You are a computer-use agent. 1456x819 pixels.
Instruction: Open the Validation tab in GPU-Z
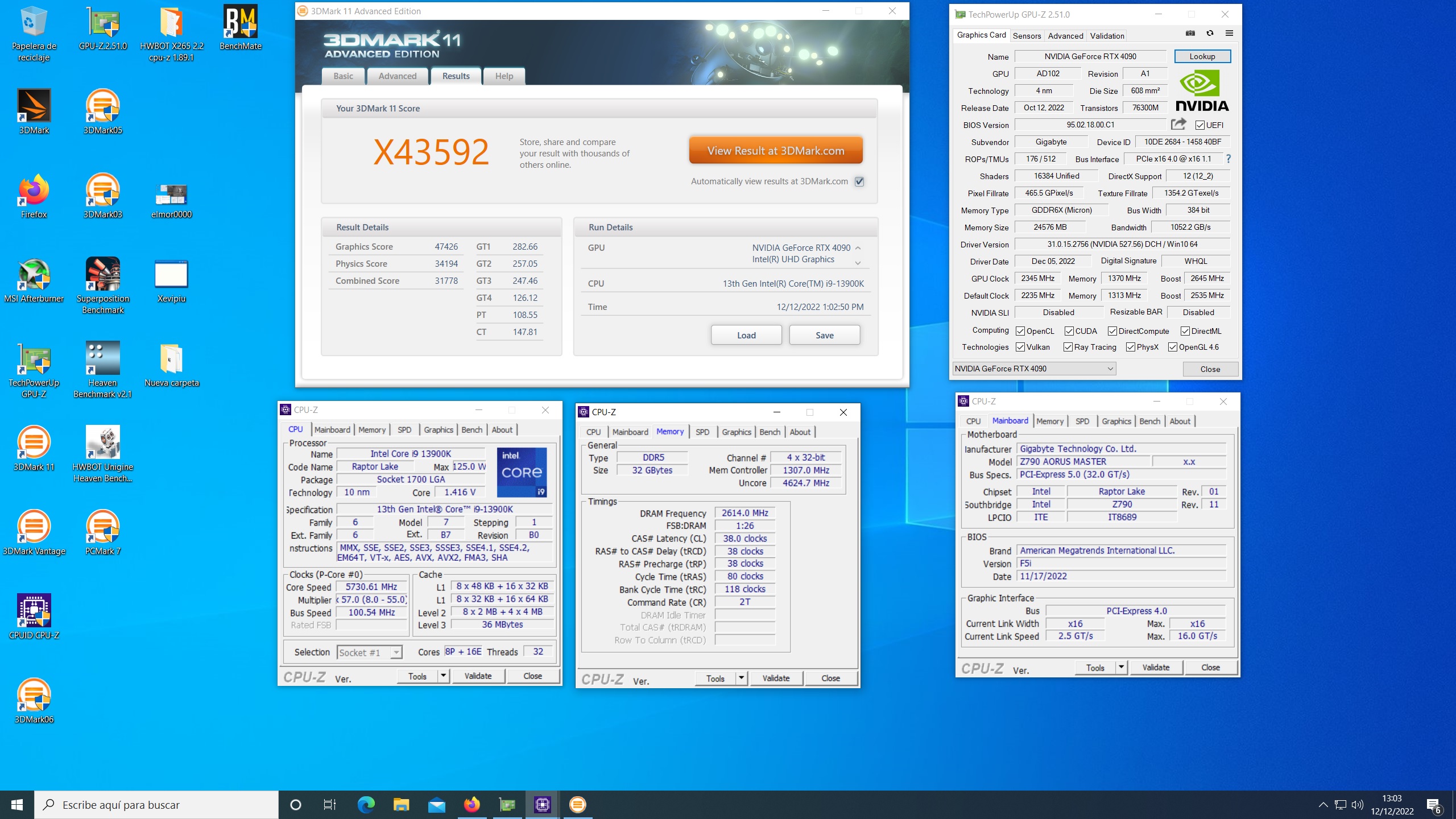[x=1107, y=35]
